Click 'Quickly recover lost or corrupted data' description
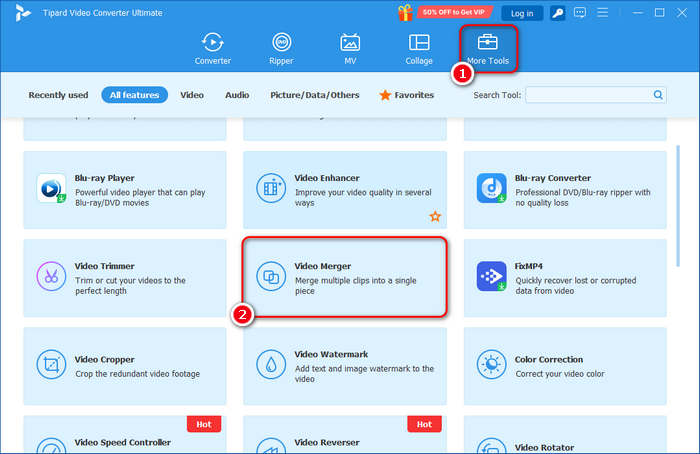The width and height of the screenshot is (700, 454). pos(575,286)
